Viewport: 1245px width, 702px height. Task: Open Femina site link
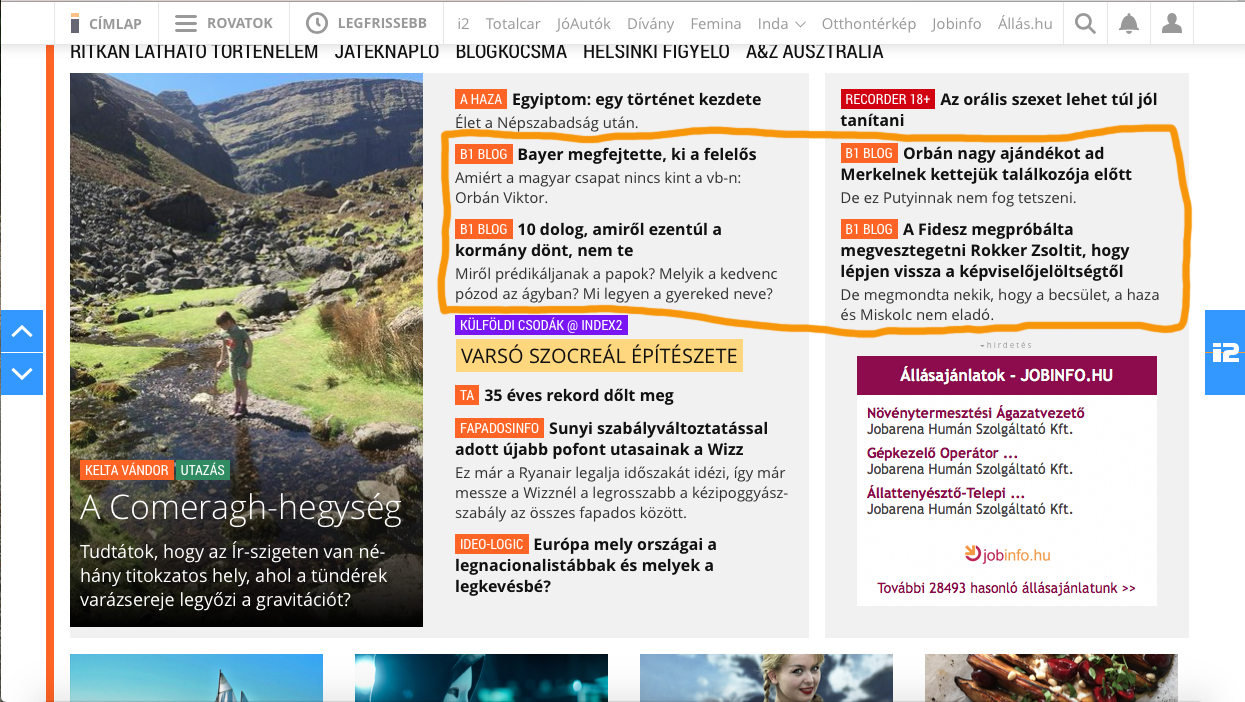(x=716, y=23)
